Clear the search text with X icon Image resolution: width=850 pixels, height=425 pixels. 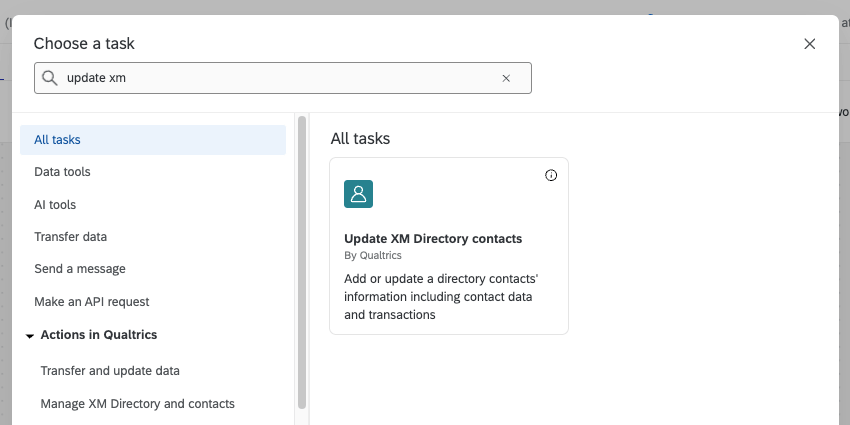(x=506, y=78)
